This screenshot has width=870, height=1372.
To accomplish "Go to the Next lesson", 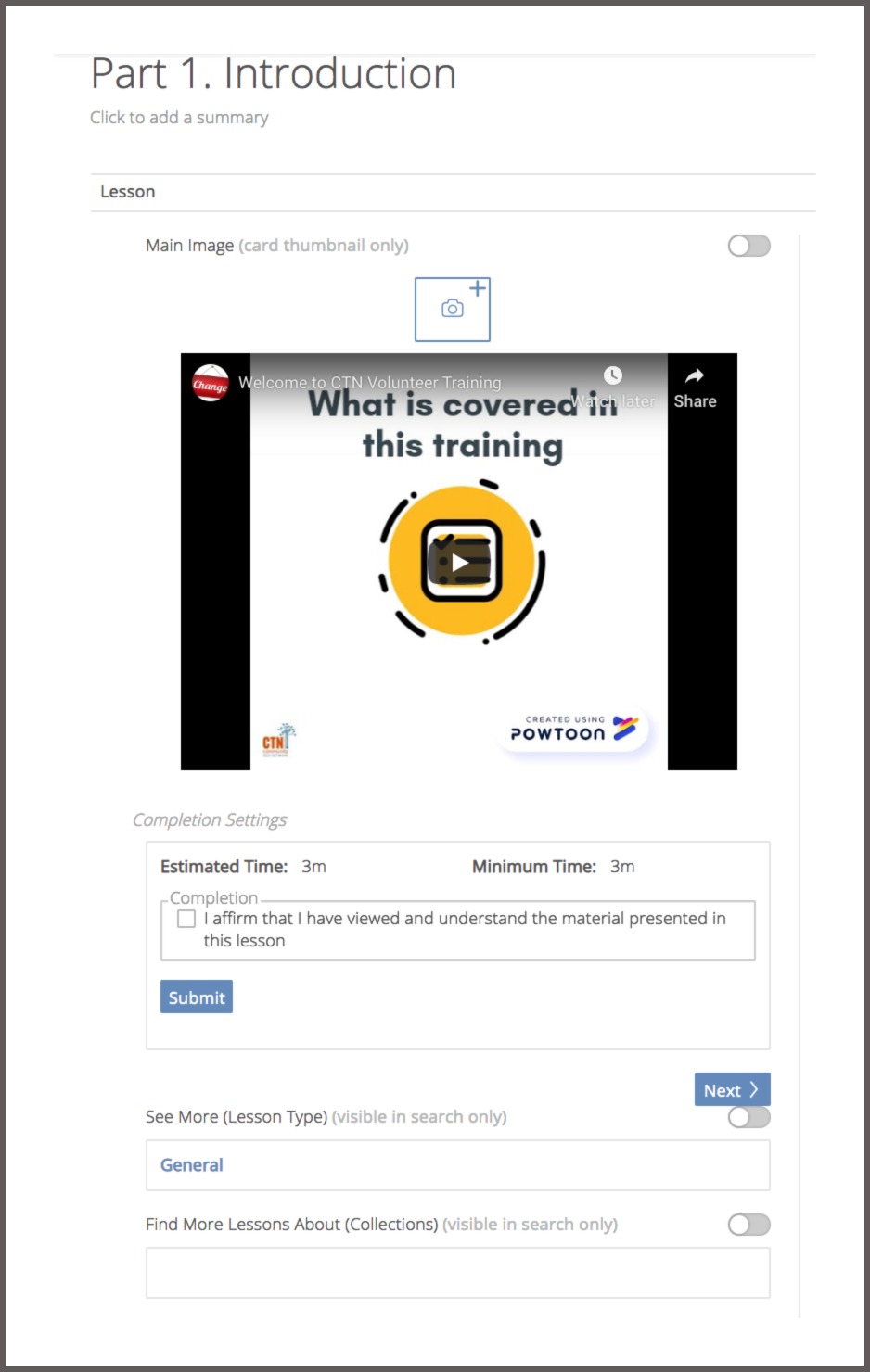I will coord(733,1090).
